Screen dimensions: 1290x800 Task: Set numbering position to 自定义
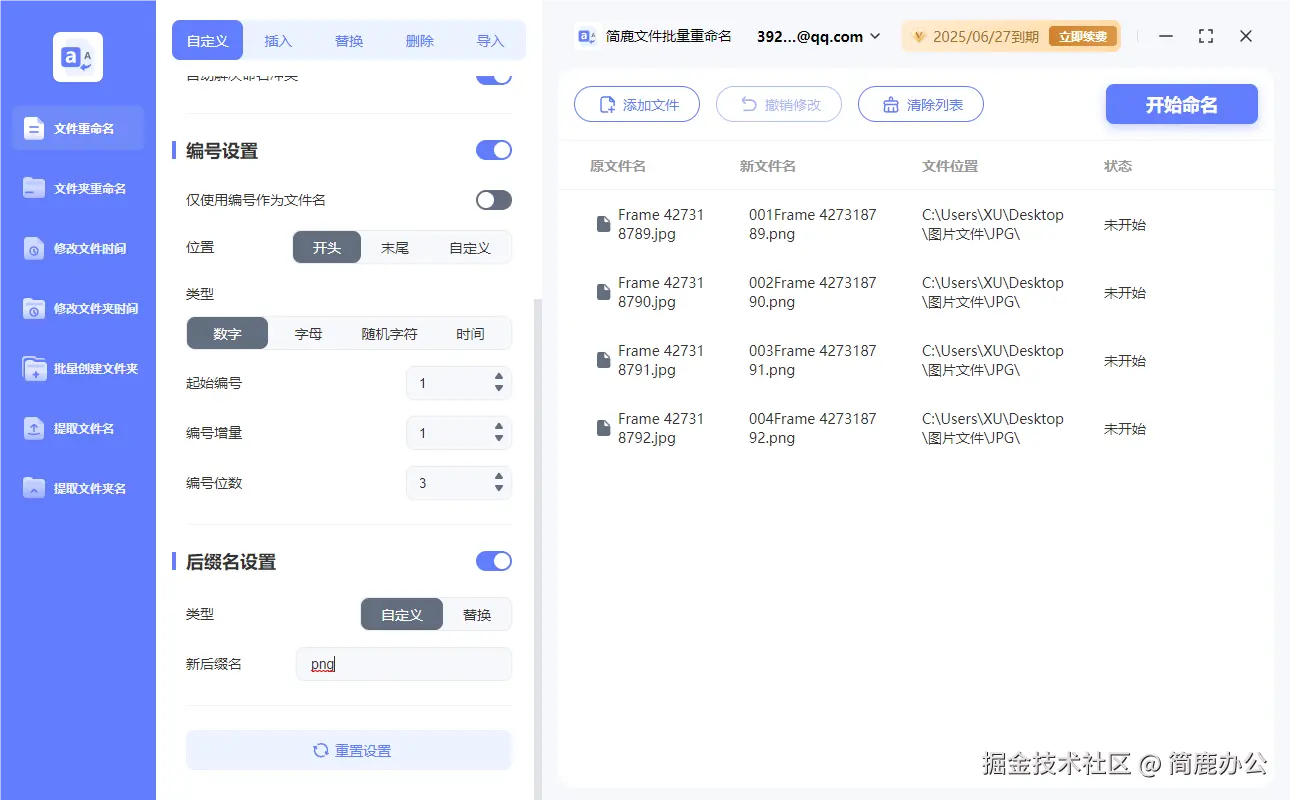tap(470, 247)
